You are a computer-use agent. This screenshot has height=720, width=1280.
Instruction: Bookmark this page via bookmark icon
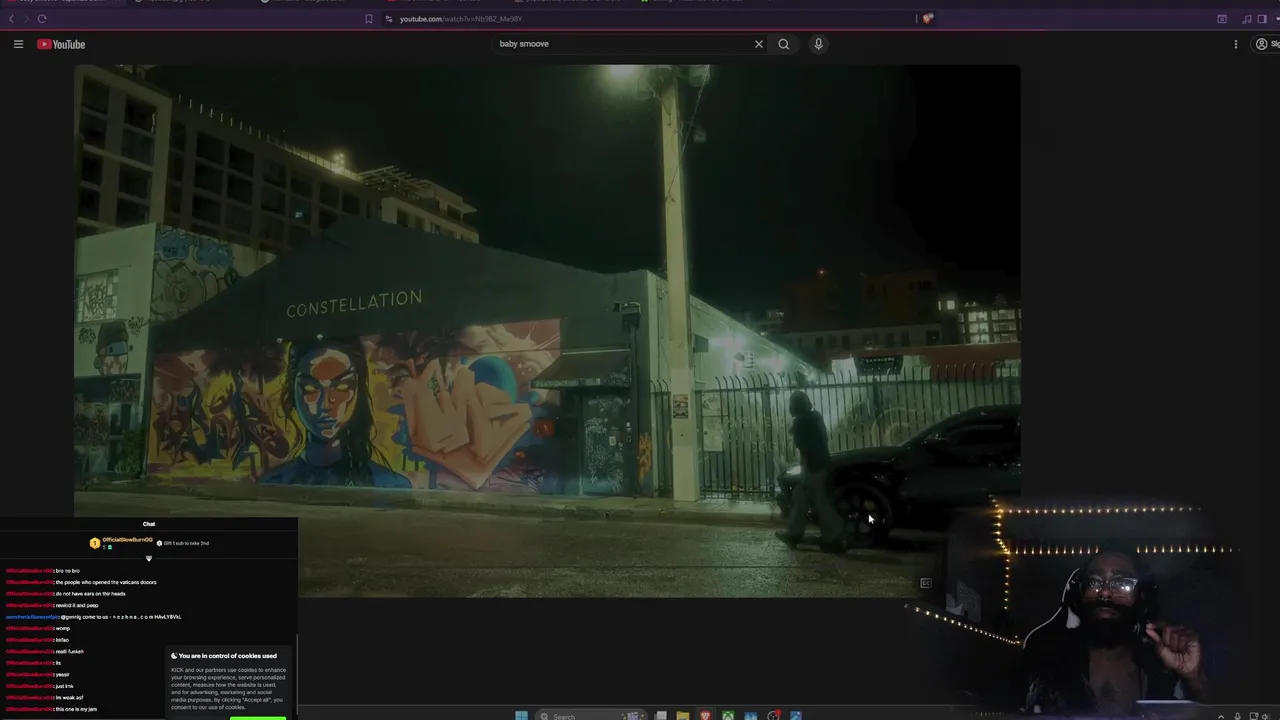point(368,19)
